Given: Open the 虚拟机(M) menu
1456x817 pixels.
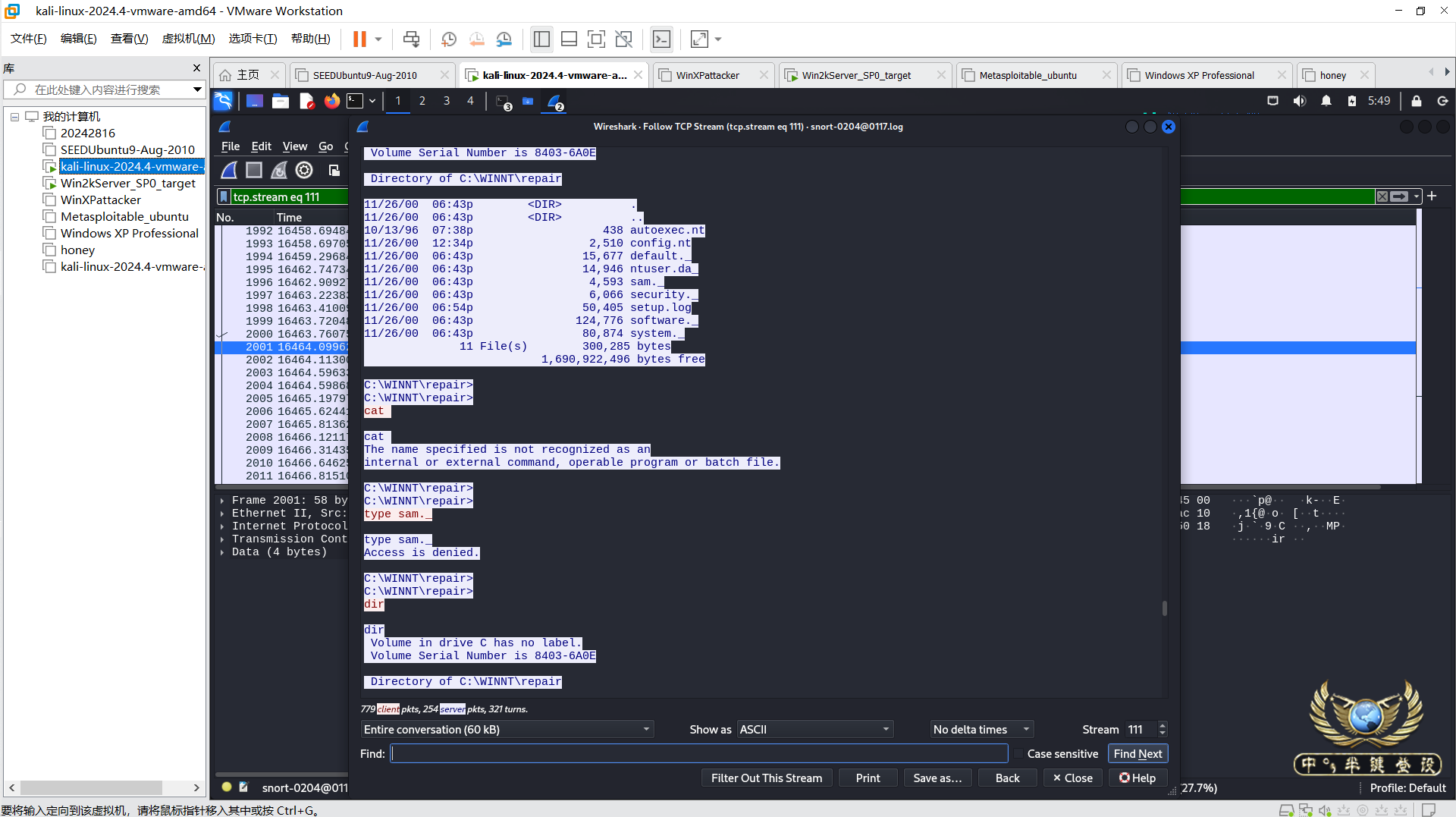Looking at the screenshot, I should (x=188, y=39).
